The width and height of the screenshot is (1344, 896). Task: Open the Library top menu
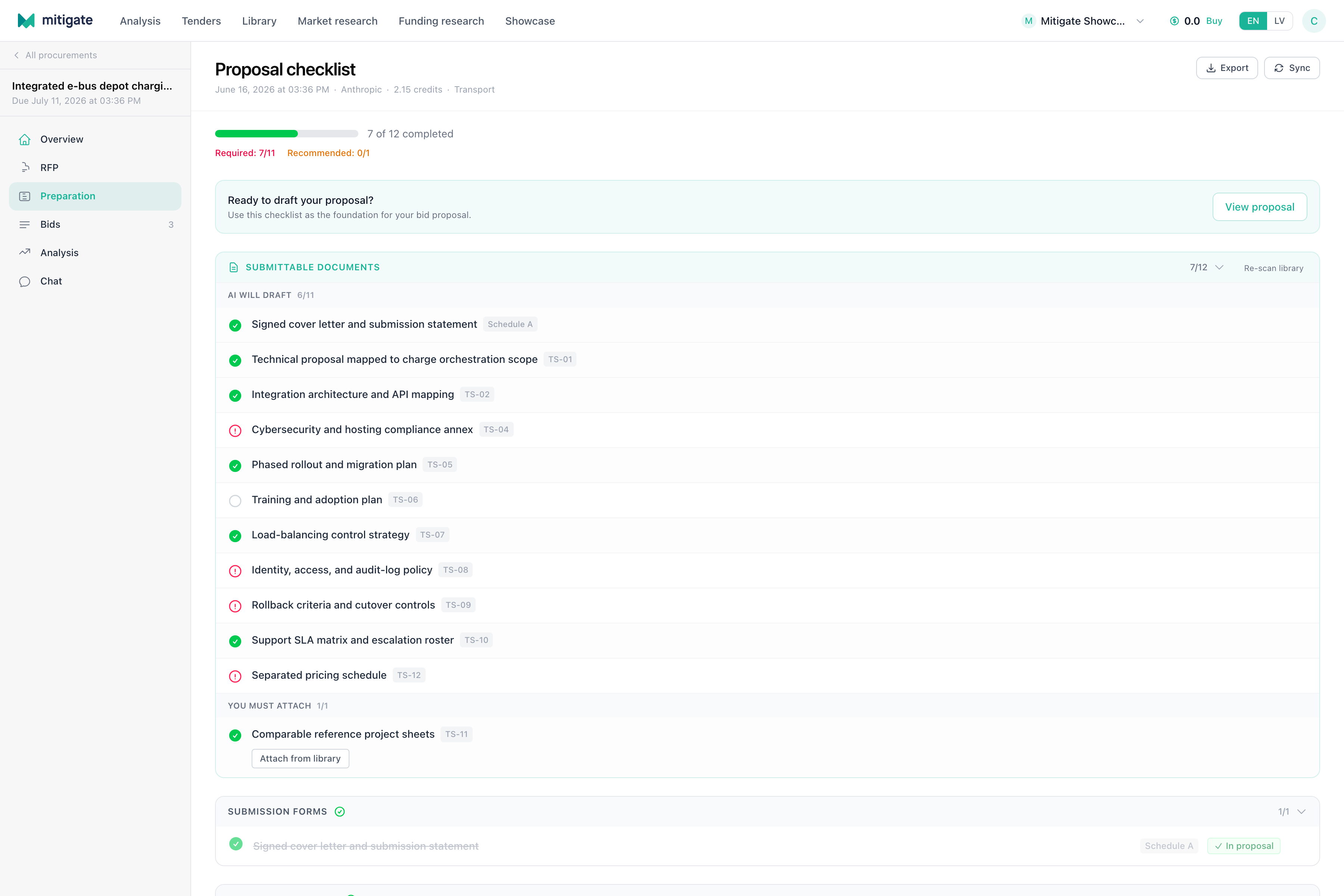tap(259, 21)
